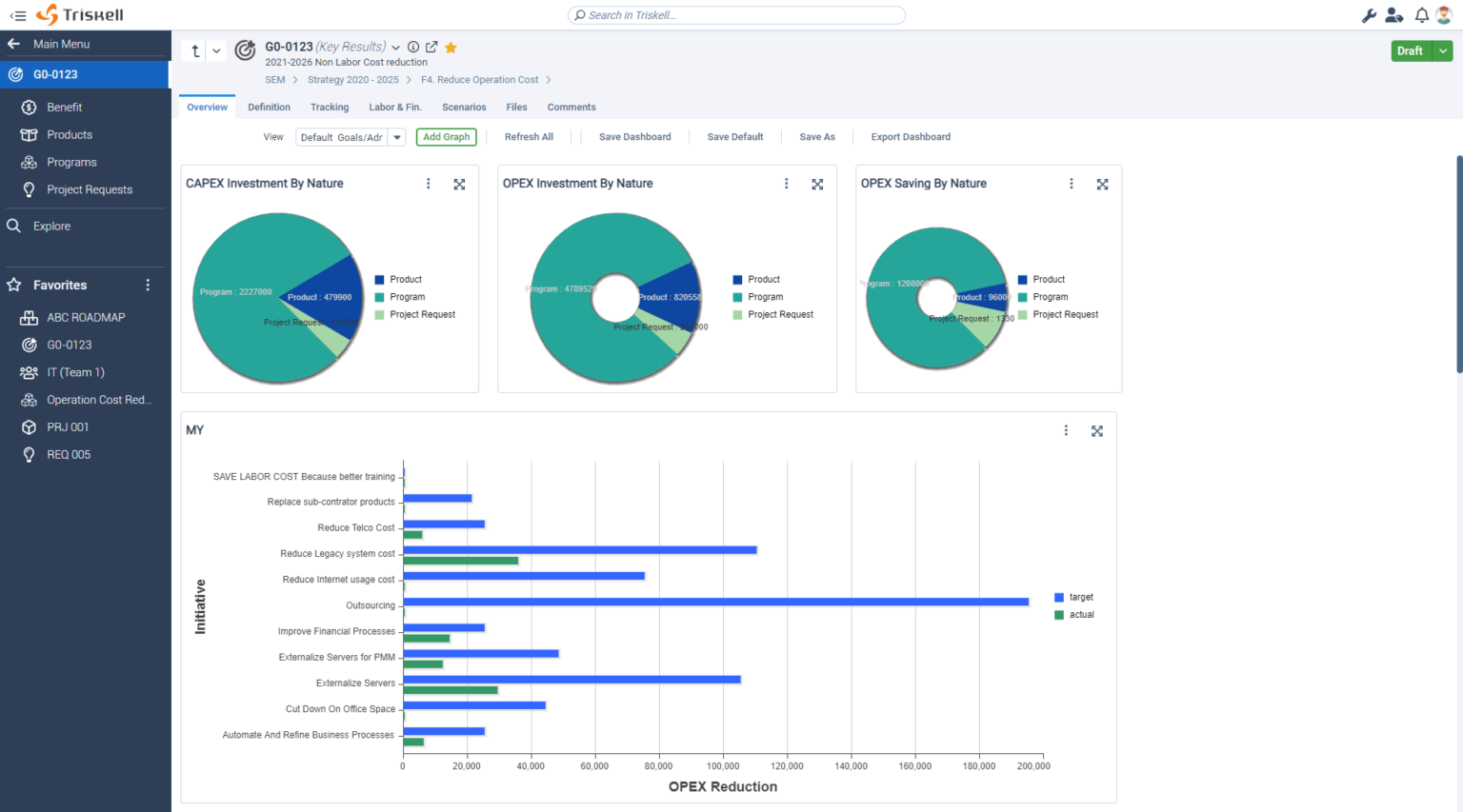Click the Add Graph button

click(x=446, y=137)
